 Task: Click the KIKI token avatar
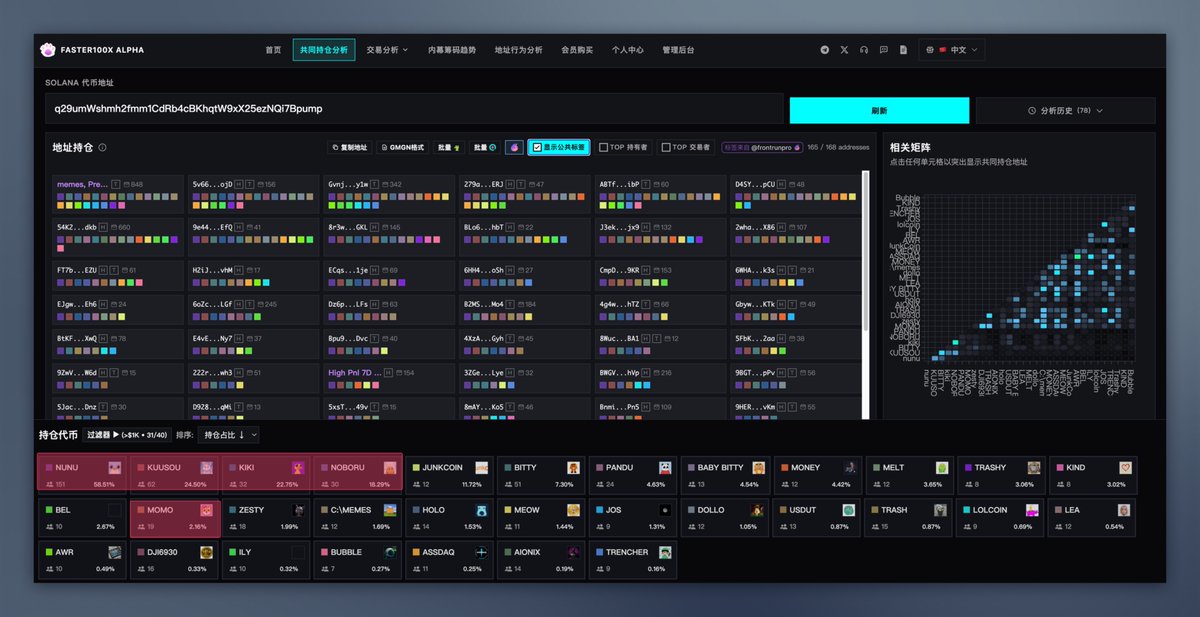(298, 468)
